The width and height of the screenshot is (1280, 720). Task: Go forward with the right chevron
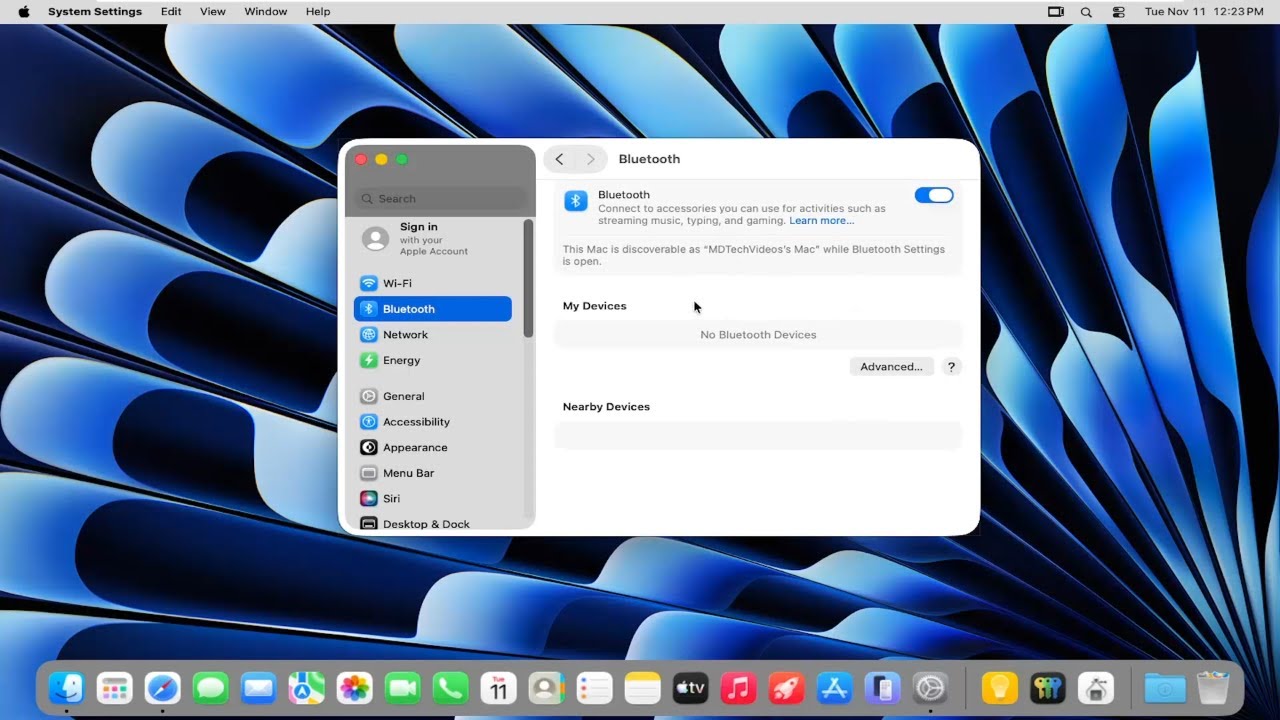[590, 159]
